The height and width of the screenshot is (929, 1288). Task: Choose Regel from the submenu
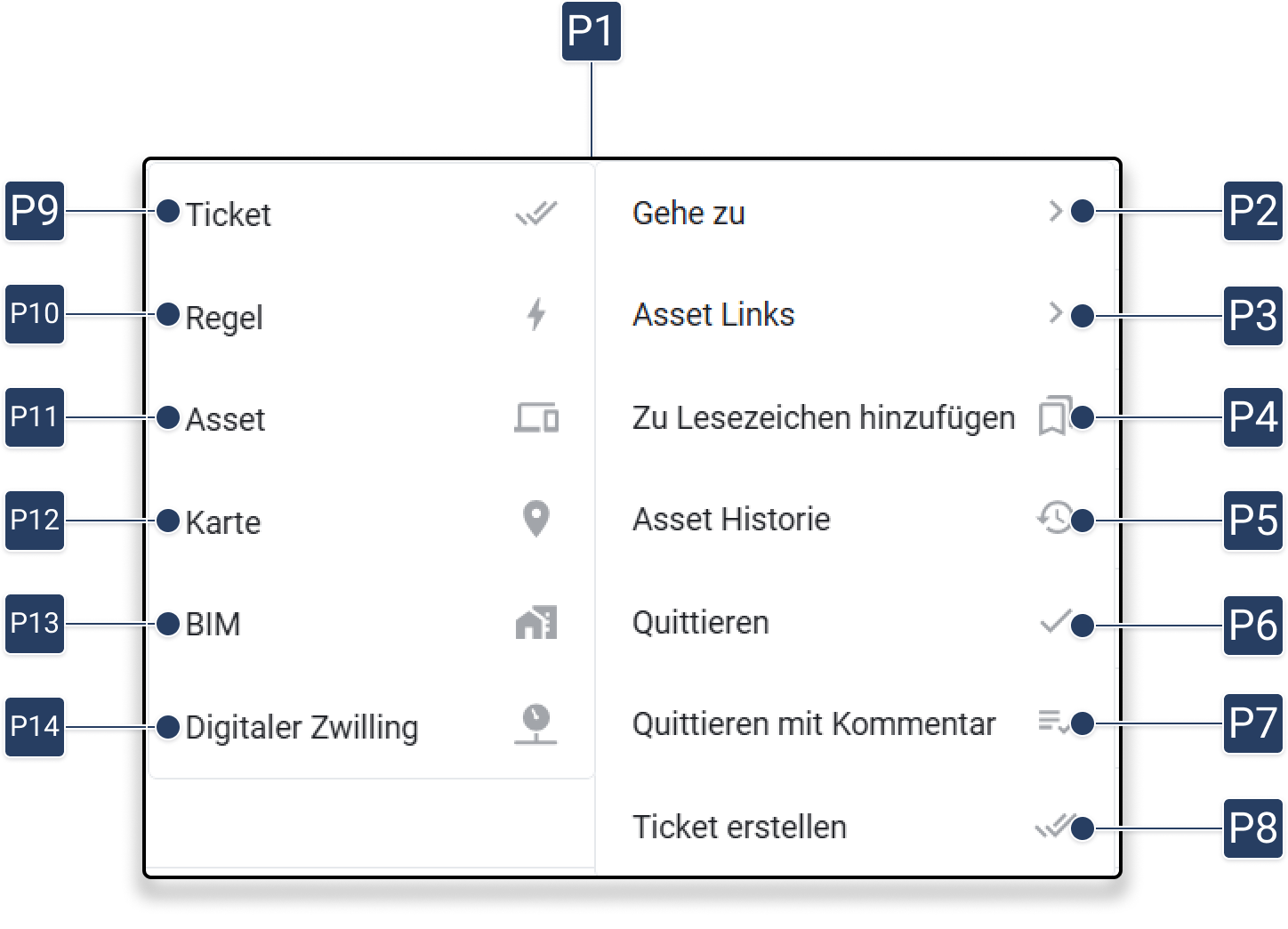(x=224, y=318)
